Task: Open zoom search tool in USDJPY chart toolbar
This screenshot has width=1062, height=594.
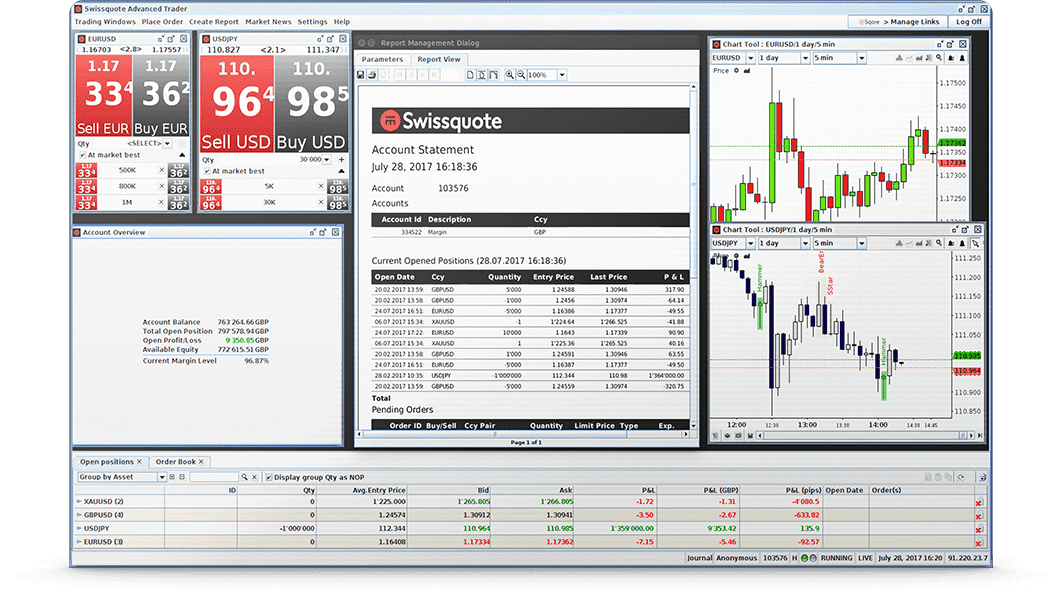Action: (x=939, y=242)
